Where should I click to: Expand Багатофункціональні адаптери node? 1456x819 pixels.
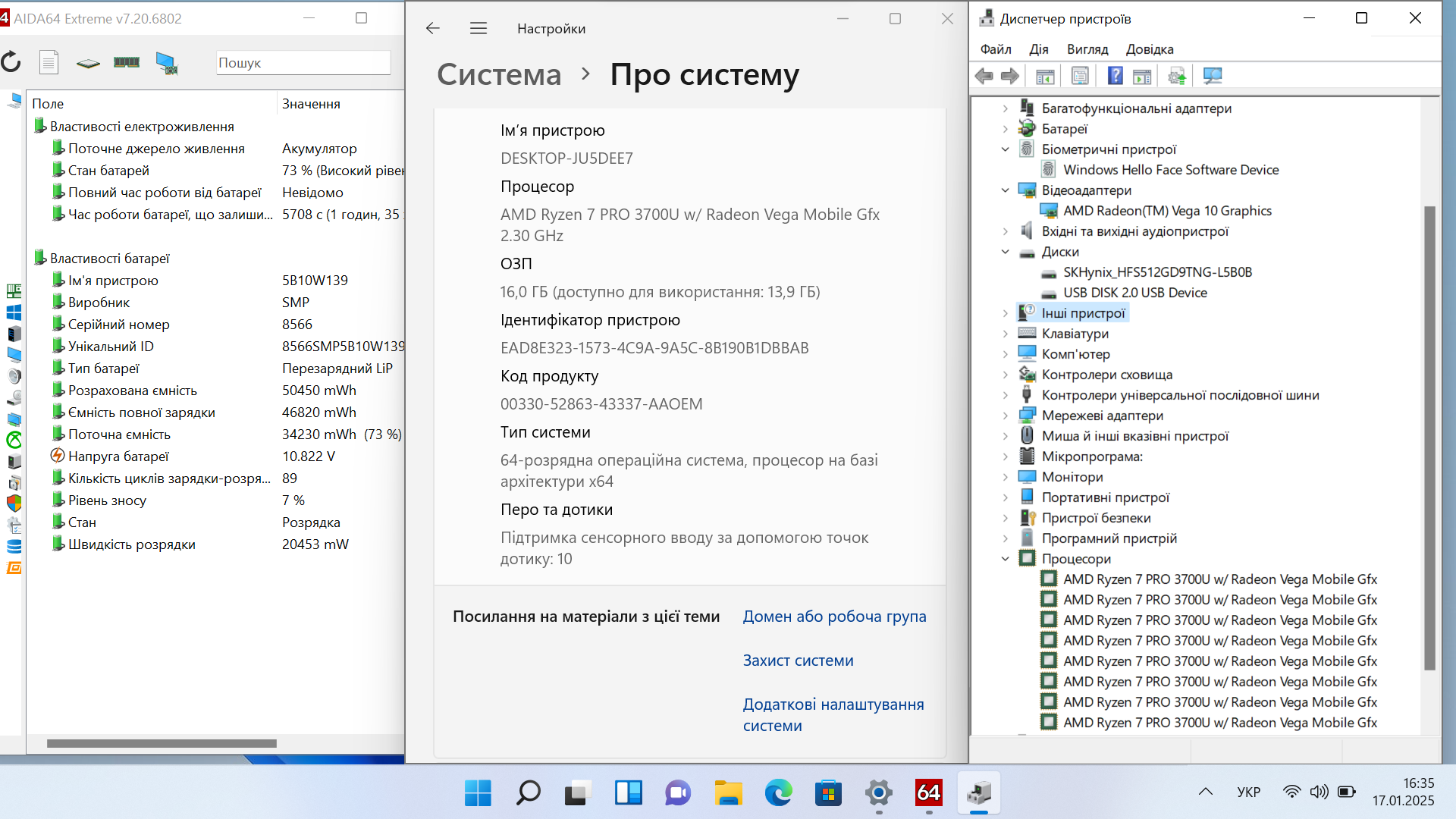pos(1006,108)
